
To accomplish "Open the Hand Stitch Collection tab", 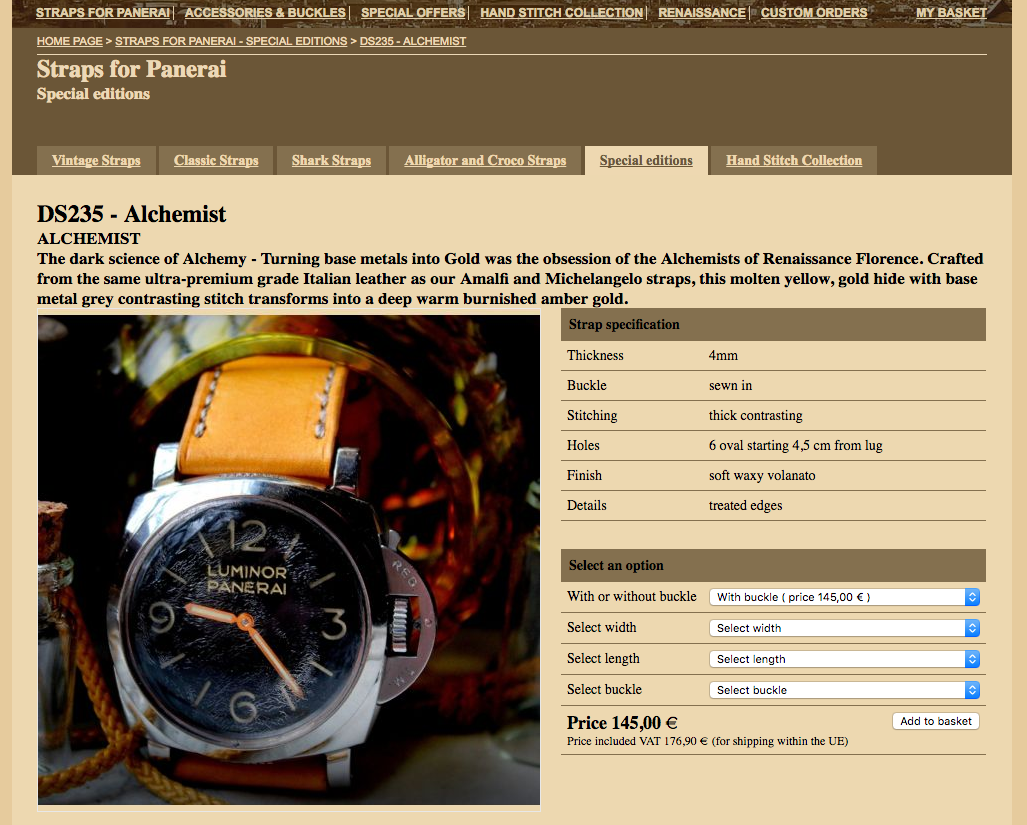I will tap(794, 160).
